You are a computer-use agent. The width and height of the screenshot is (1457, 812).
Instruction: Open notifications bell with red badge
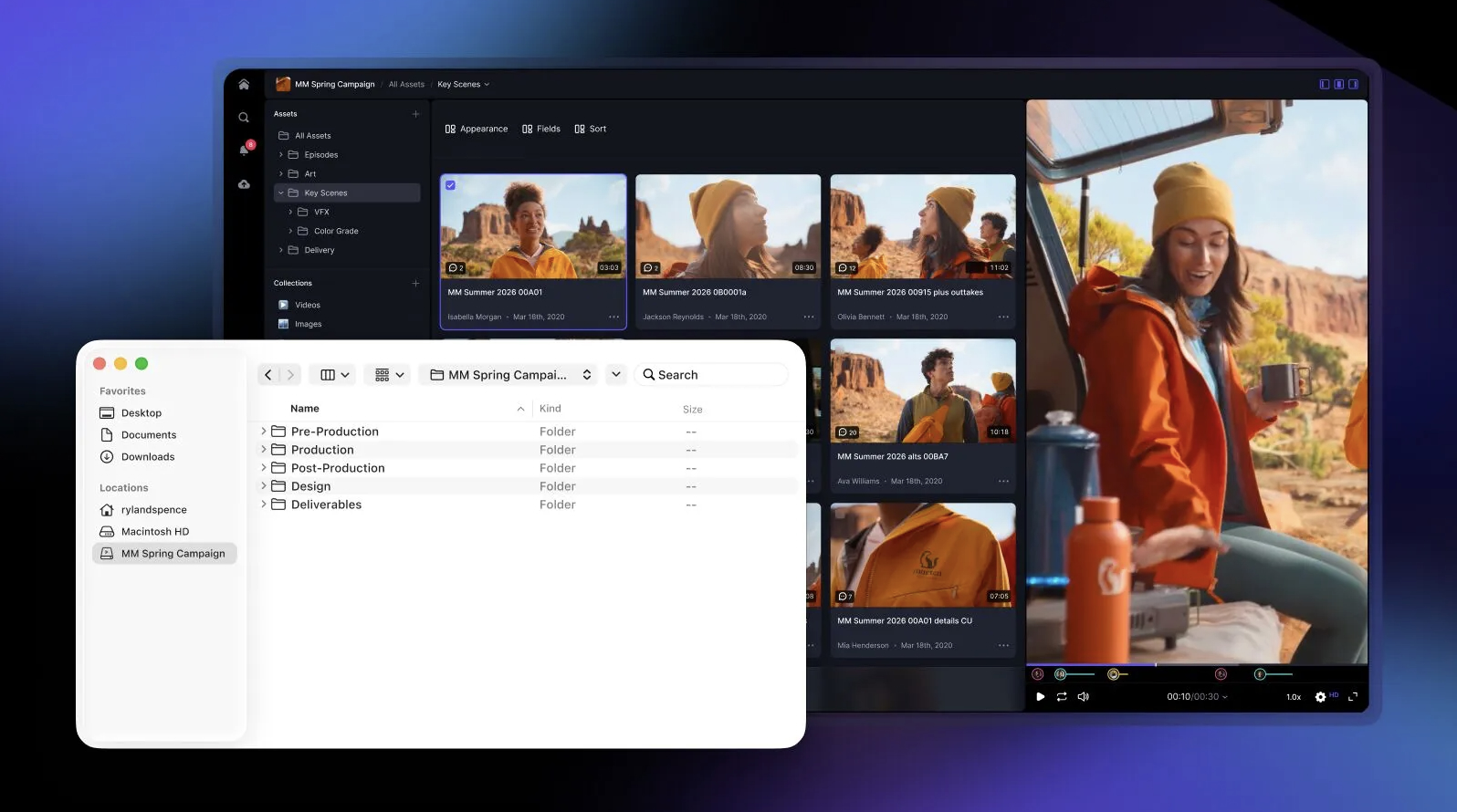click(x=245, y=150)
